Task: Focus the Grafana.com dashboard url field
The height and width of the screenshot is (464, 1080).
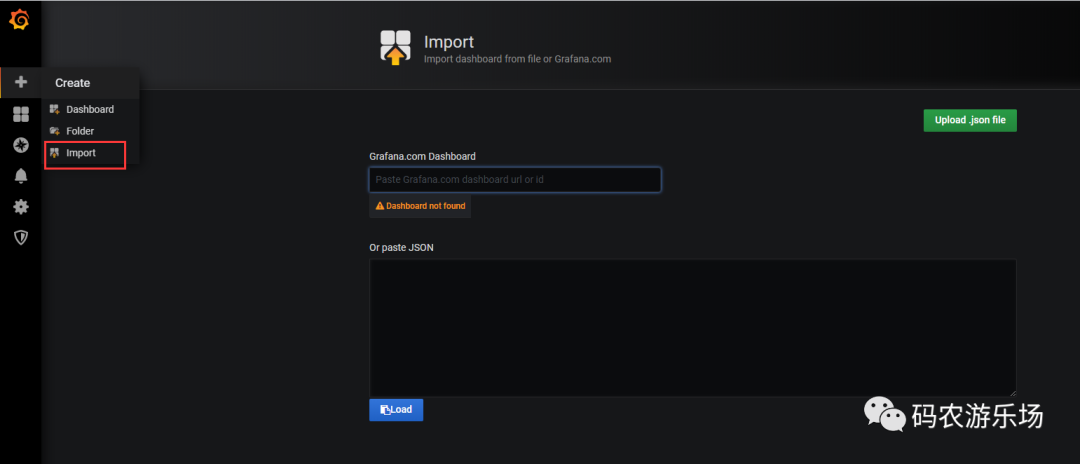Action: tap(515, 180)
